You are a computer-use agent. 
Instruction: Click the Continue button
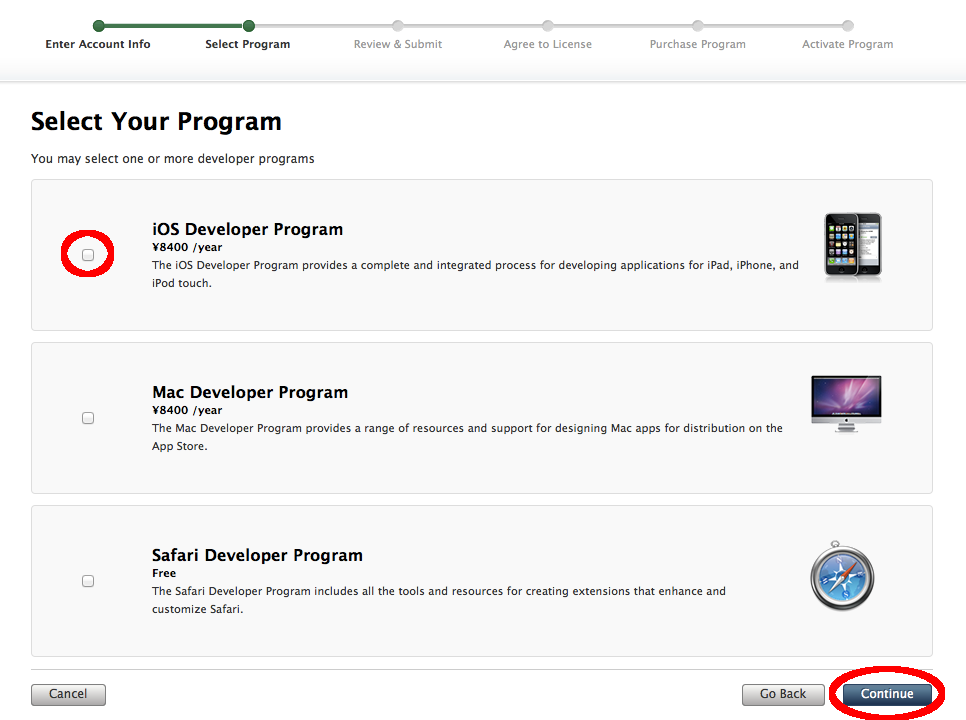click(887, 694)
